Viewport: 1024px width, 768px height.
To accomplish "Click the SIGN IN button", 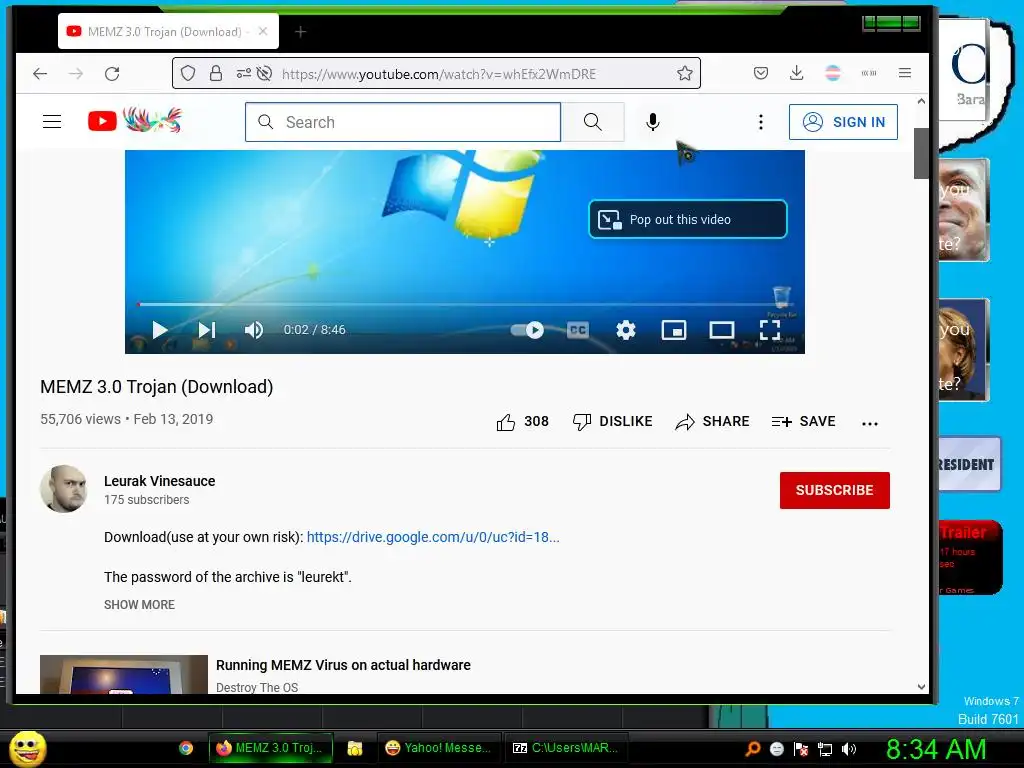I will pyautogui.click(x=843, y=122).
